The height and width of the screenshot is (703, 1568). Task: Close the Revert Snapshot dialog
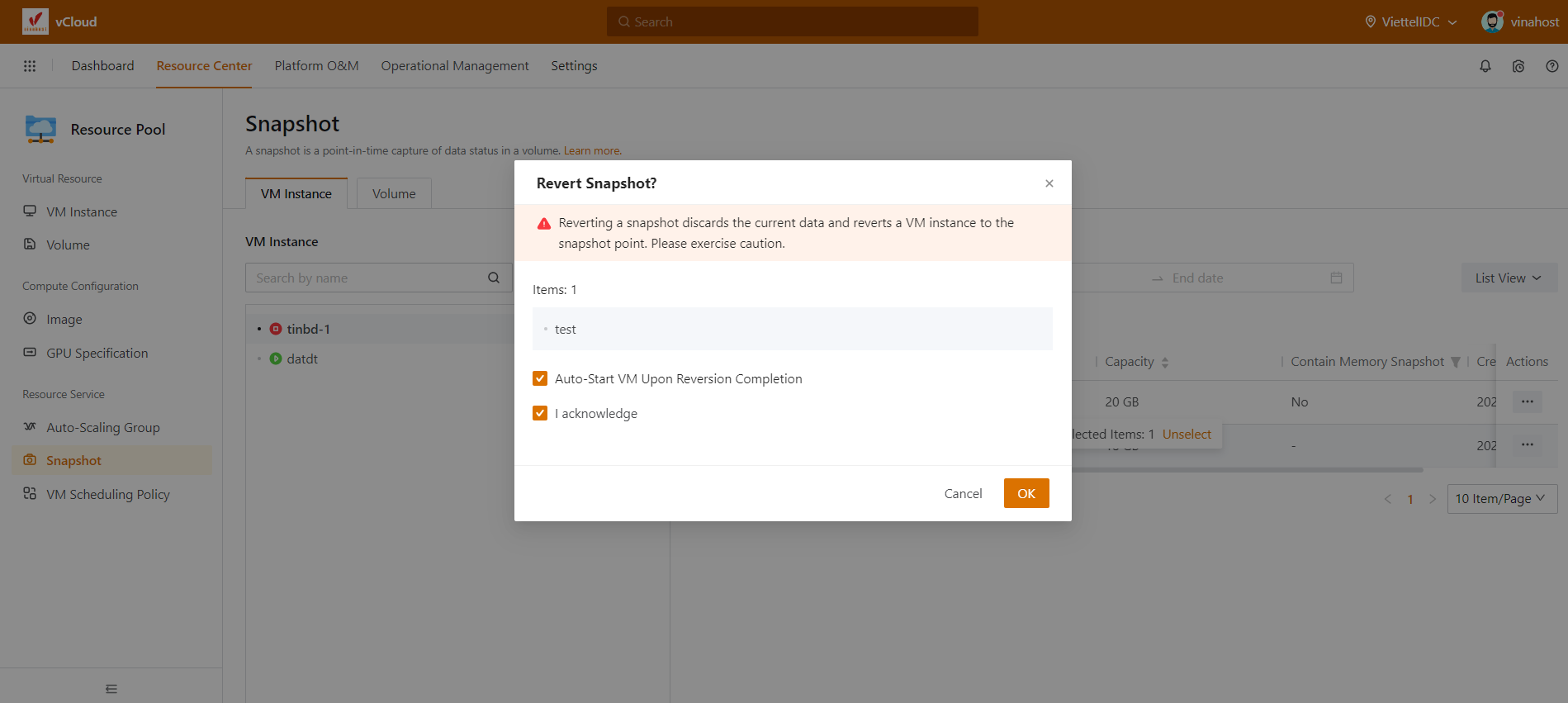click(1049, 183)
